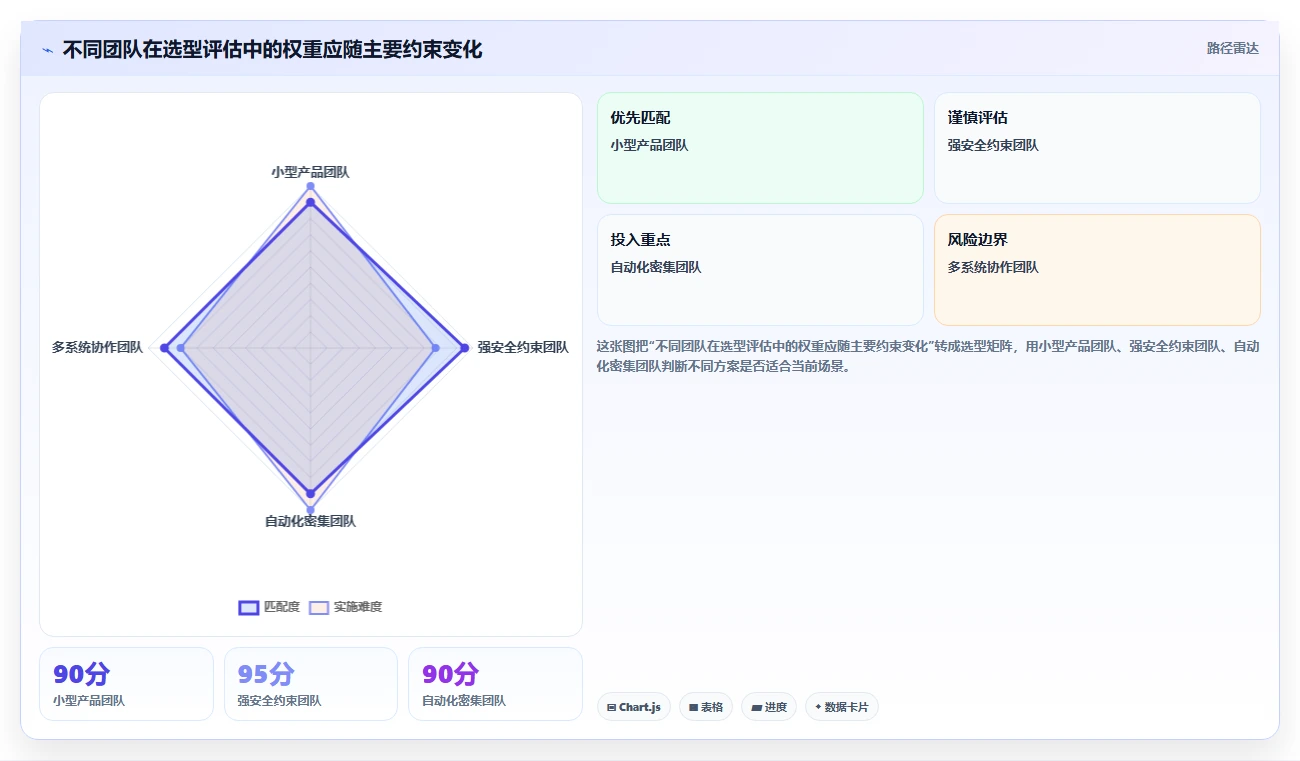Viewport: 1300px width, 761px height.
Task: Click 强安全约束团队 text in 谨慎评估 card
Action: point(993,145)
